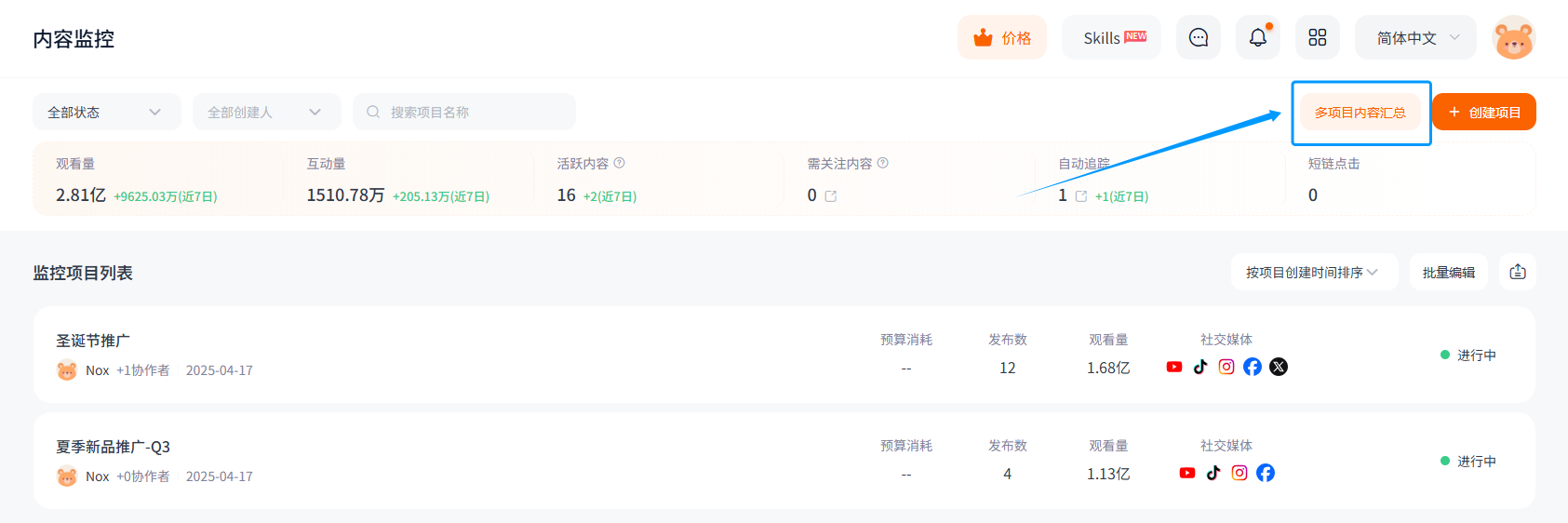Expand the 全部创建人 dropdown
This screenshot has height=523, width=1568.
tap(267, 112)
